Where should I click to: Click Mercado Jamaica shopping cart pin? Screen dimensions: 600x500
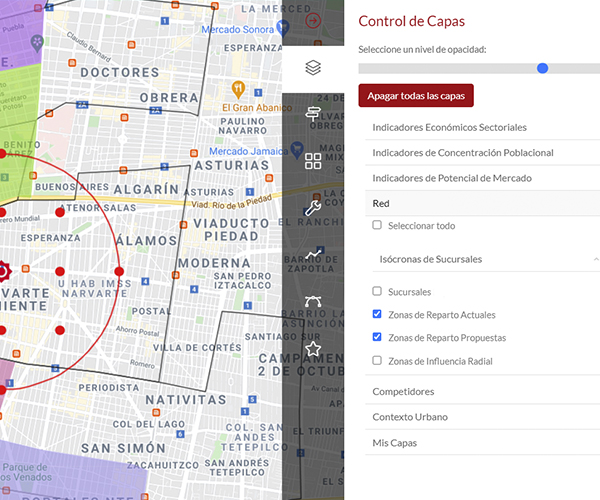pos(297,150)
